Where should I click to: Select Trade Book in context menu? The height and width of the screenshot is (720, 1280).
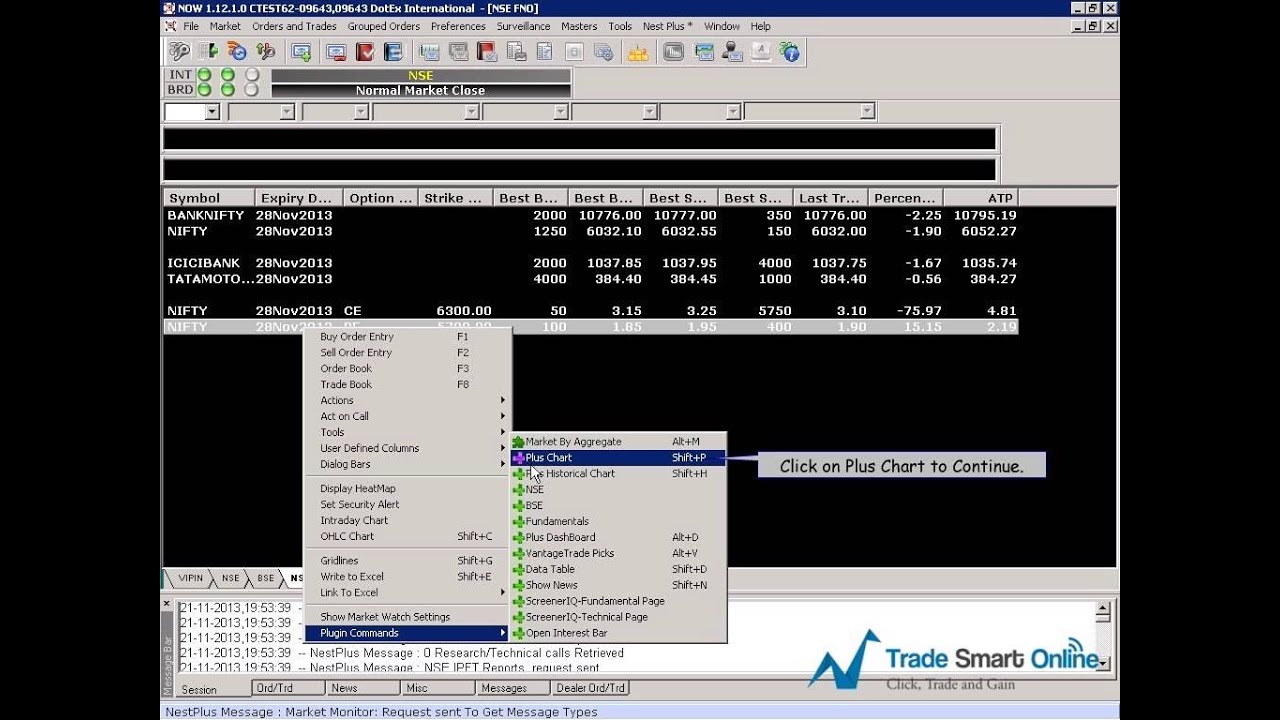coord(407,385)
